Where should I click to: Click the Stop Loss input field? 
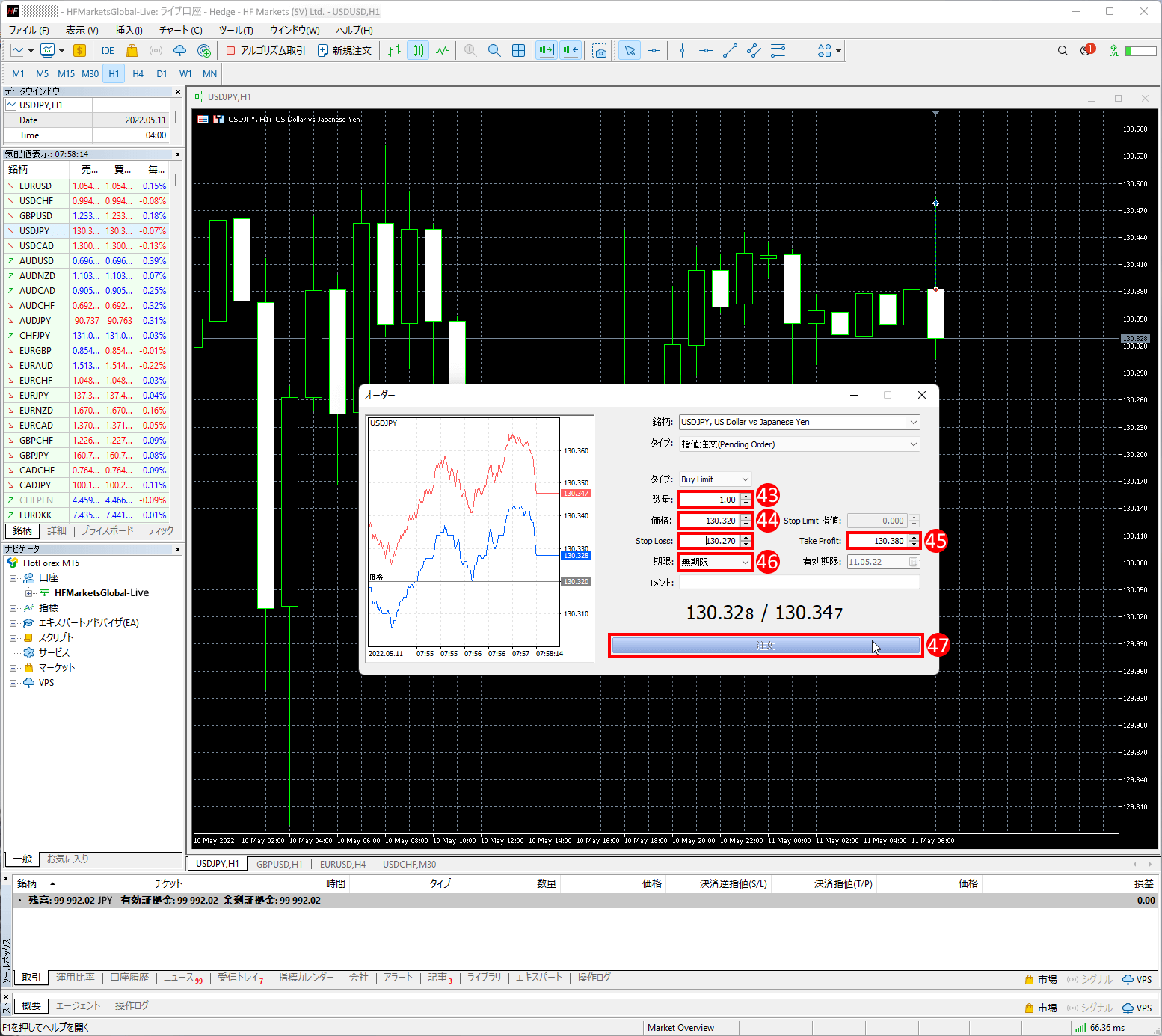click(x=709, y=541)
